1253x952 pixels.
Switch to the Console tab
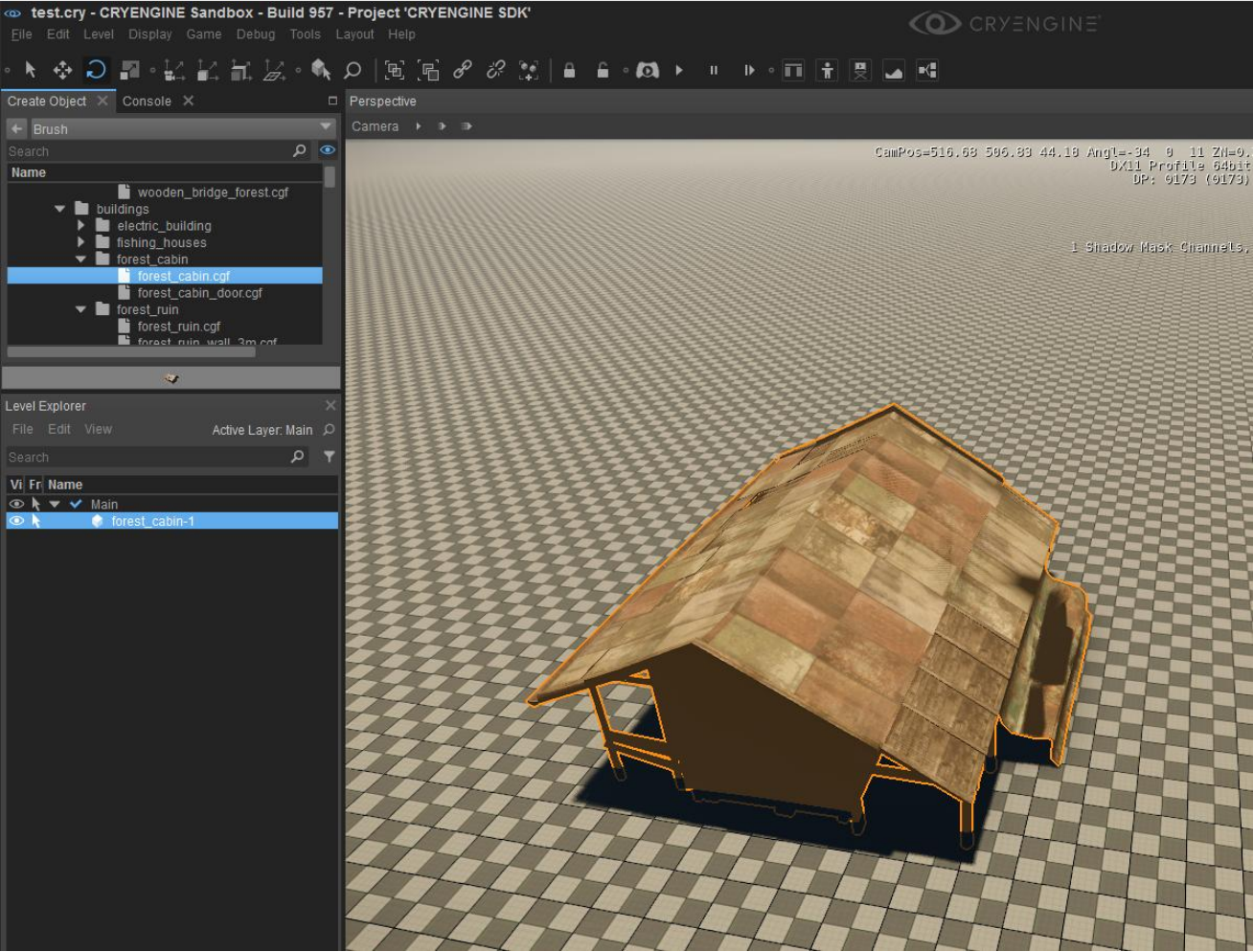pos(147,101)
